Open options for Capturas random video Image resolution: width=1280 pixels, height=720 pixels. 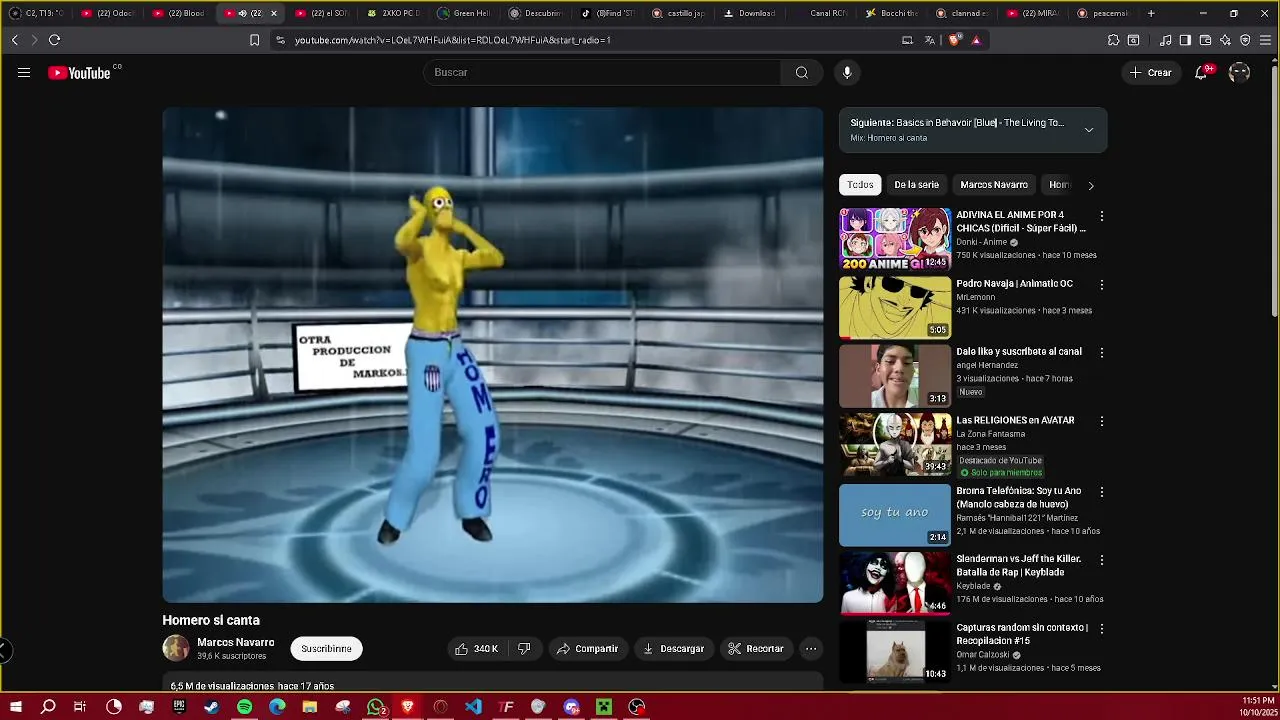point(1102,629)
